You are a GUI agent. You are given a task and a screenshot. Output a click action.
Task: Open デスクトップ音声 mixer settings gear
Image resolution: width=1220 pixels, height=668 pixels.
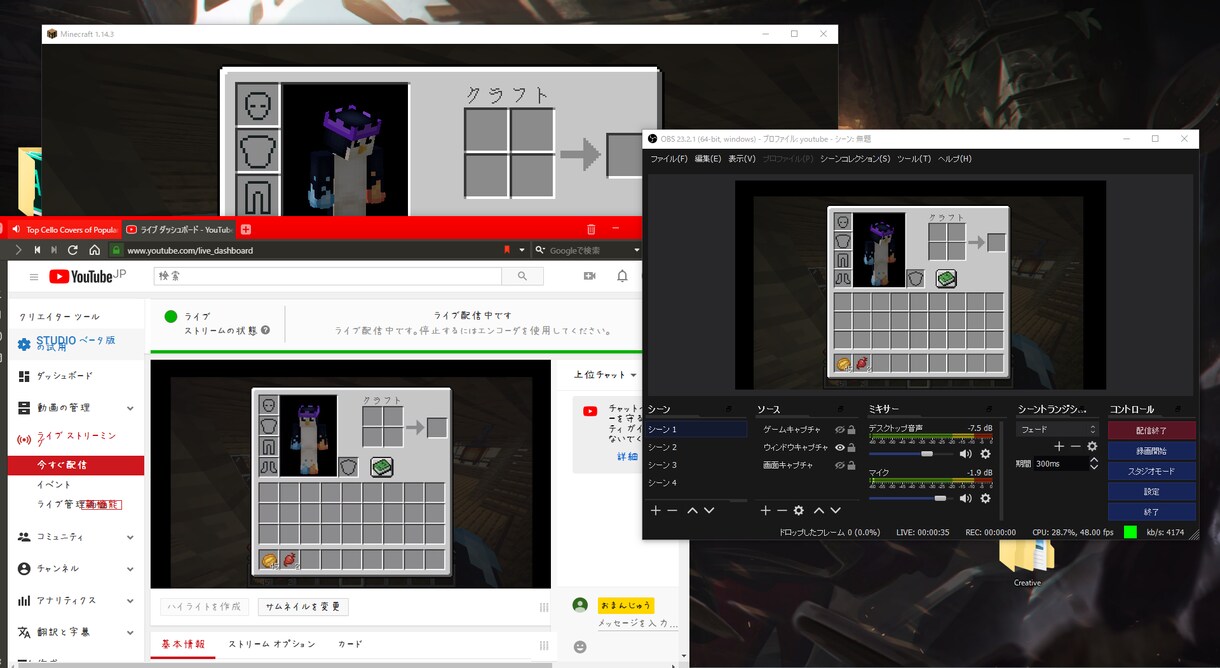point(985,454)
